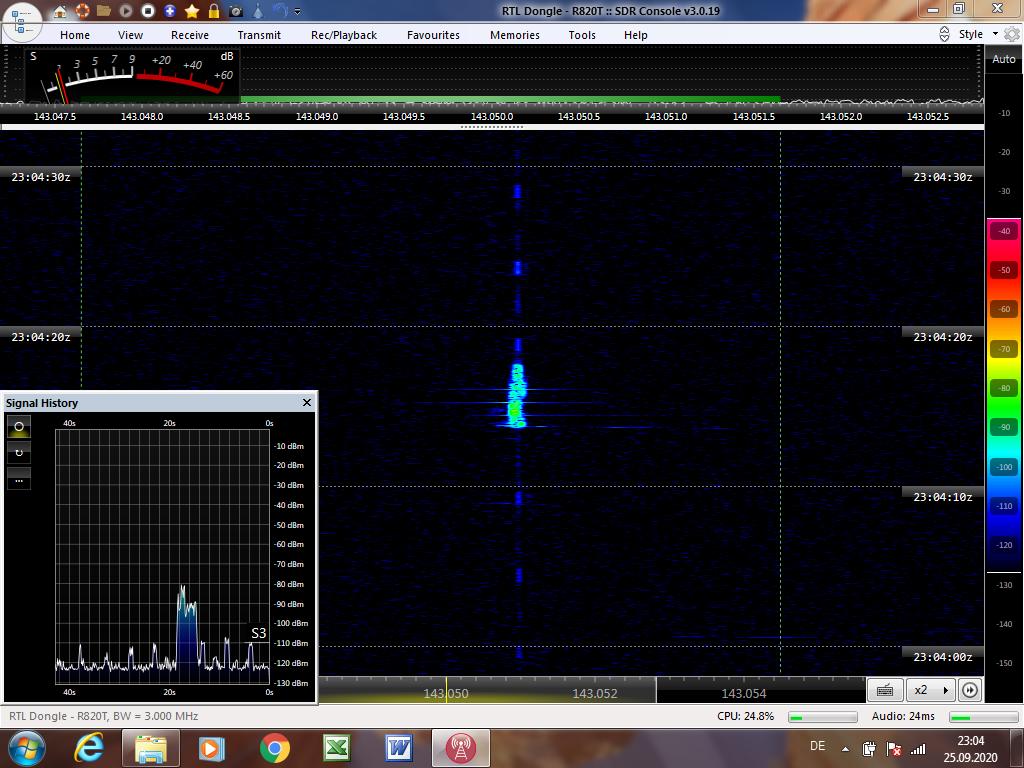Open favourites with the star icon

coord(192,10)
